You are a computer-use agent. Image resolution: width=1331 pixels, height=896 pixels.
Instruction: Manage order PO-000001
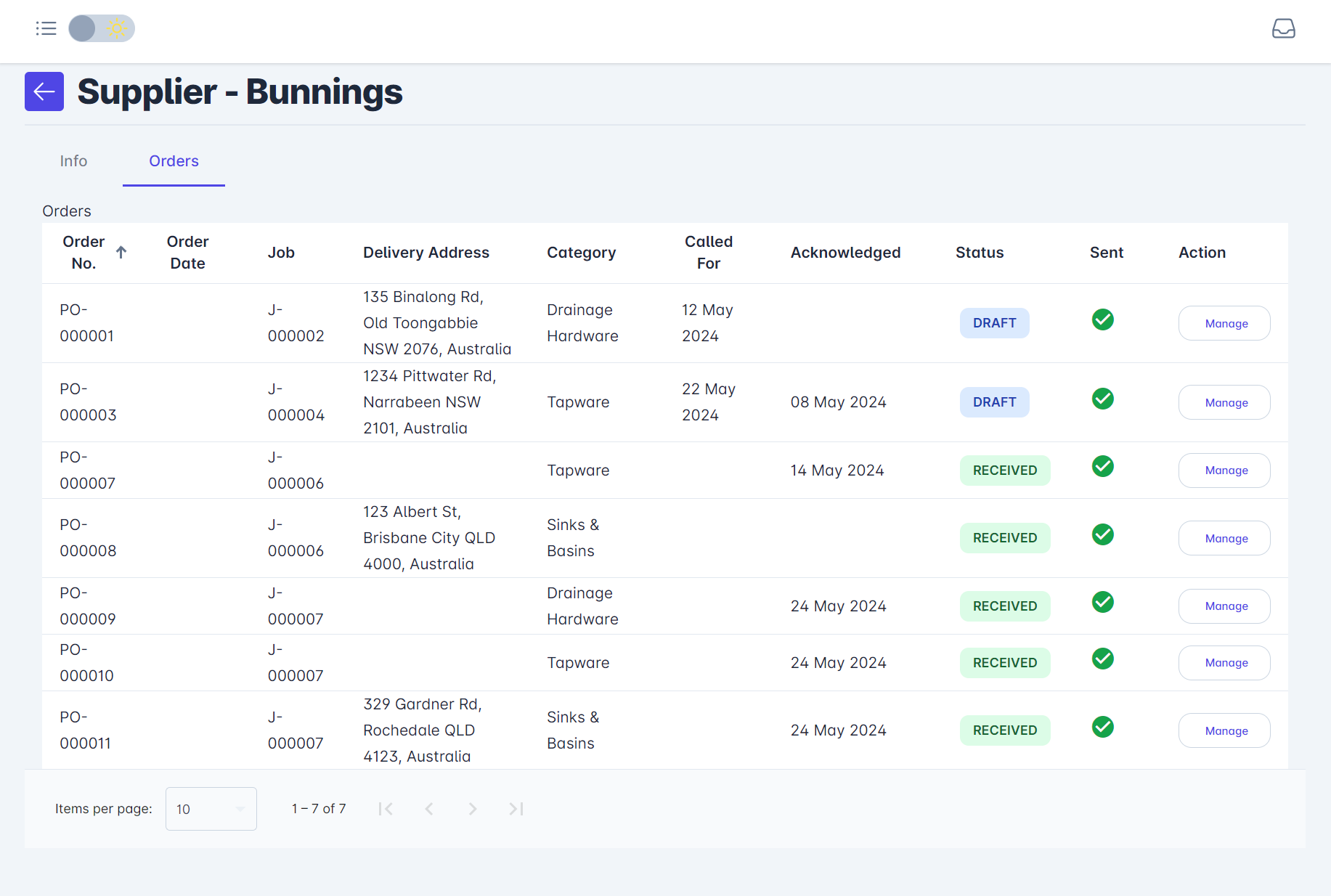(1224, 323)
